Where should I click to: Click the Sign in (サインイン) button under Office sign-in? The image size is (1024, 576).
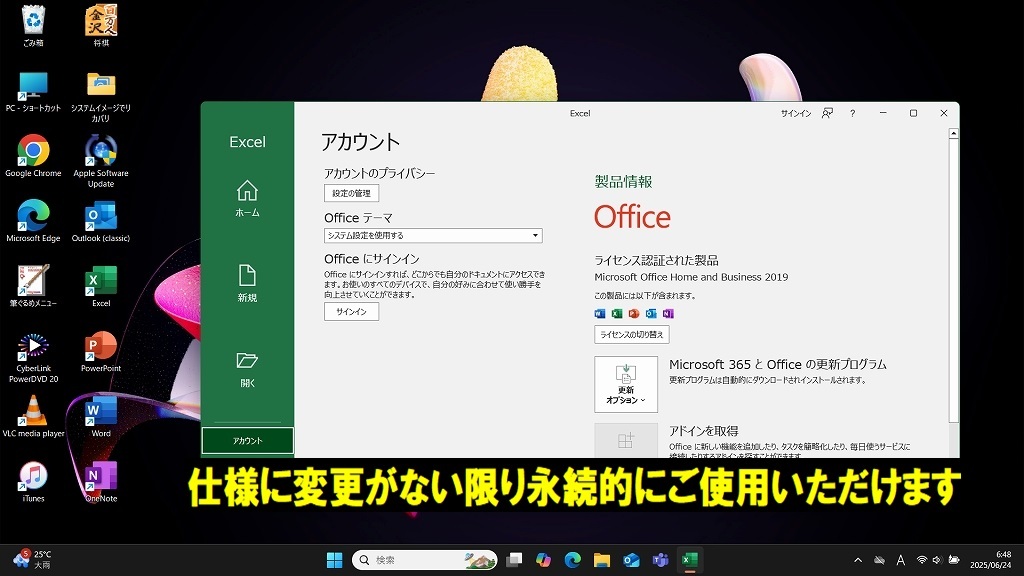pyautogui.click(x=351, y=312)
